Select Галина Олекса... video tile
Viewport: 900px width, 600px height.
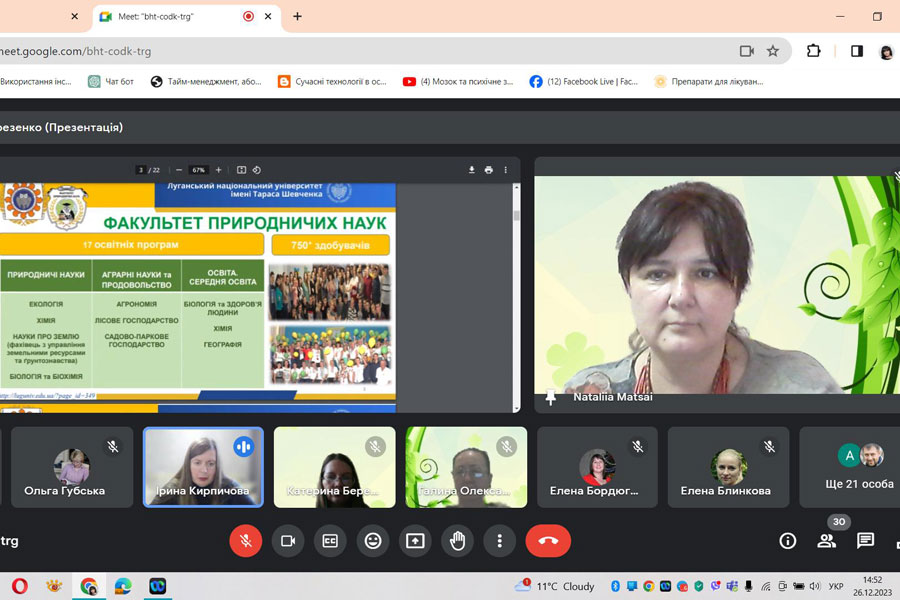466,467
